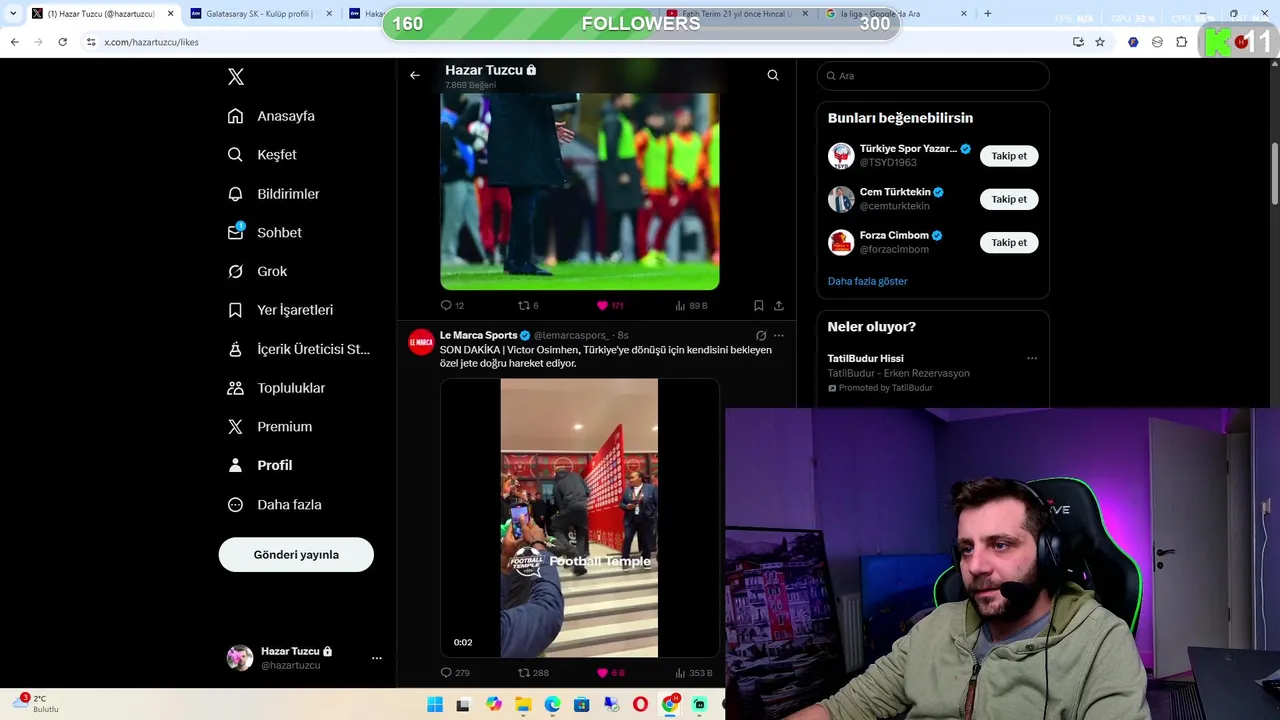Open Forza Cimbom profile name

pos(894,235)
